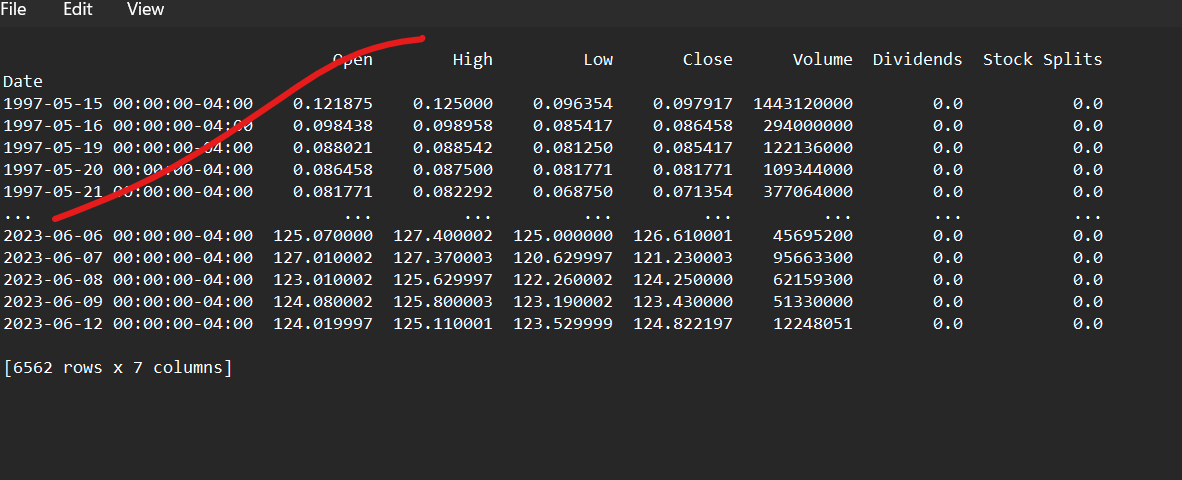This screenshot has height=480, width=1182.
Task: Click the Date index label
Action: click(x=23, y=81)
